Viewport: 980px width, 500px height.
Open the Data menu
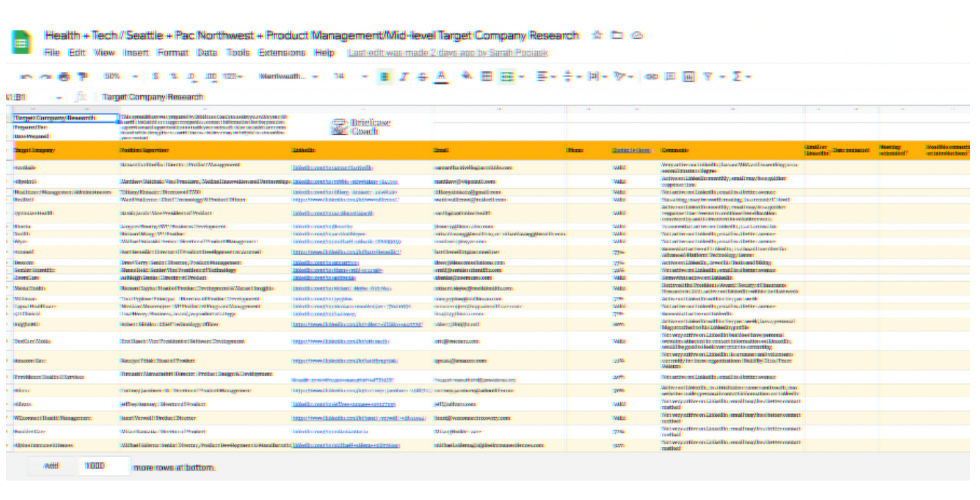[x=207, y=52]
